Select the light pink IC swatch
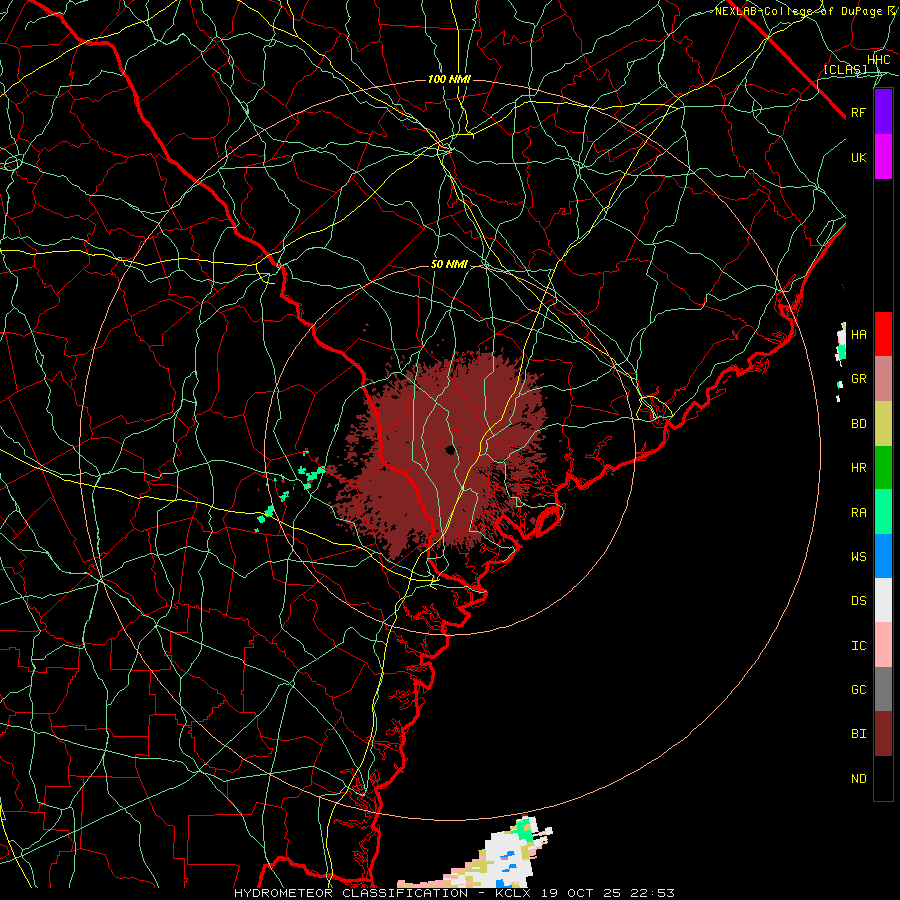 pos(883,645)
